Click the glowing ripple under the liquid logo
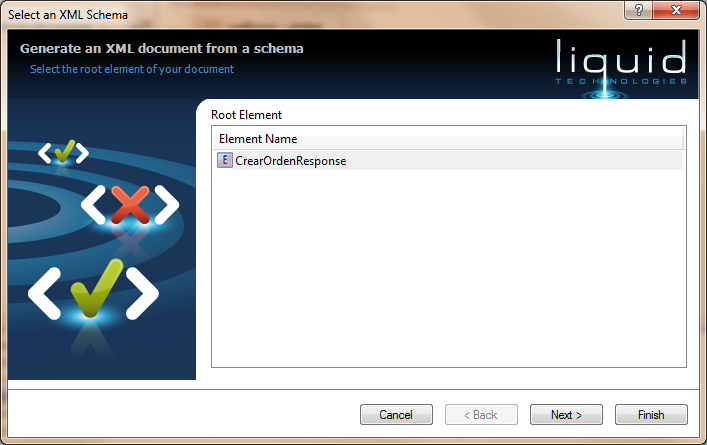707x445 pixels. click(604, 95)
